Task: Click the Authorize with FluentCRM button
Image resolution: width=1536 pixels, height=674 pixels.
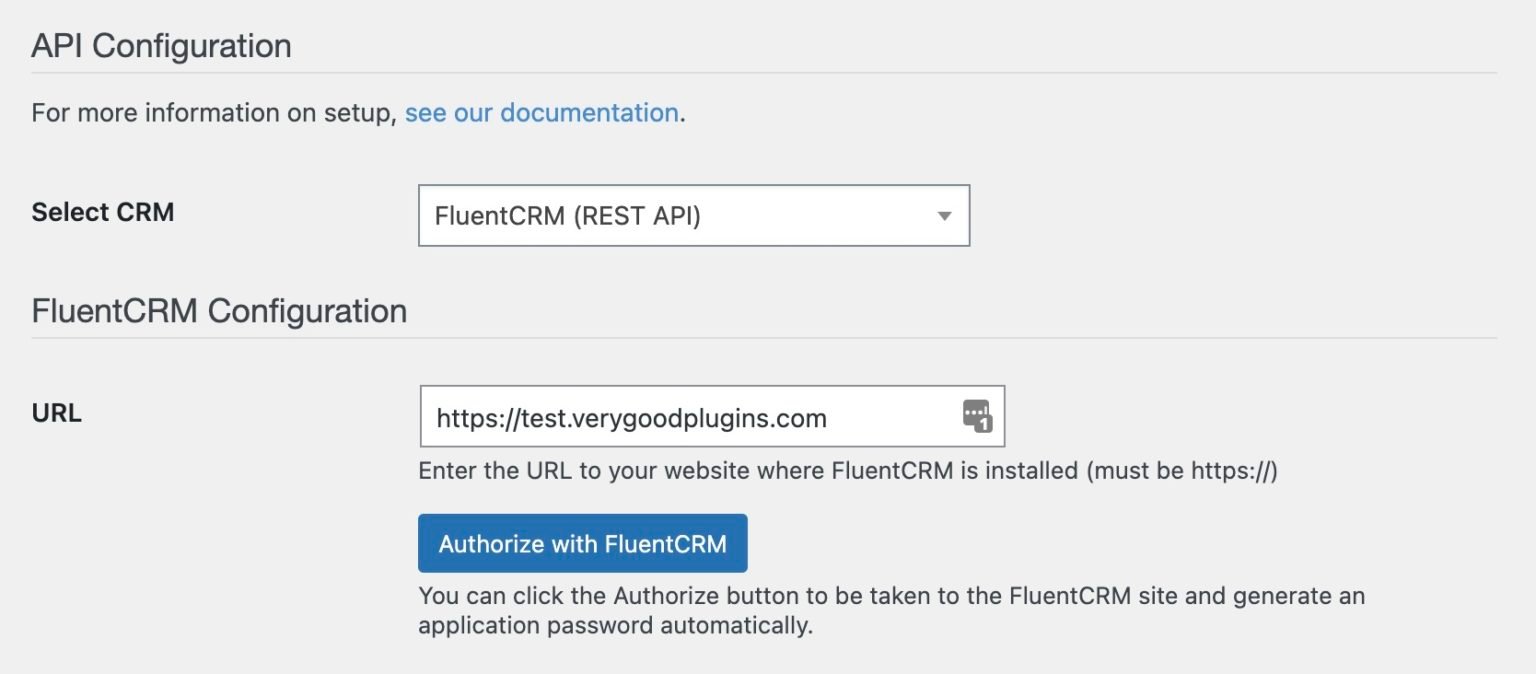Action: [583, 544]
